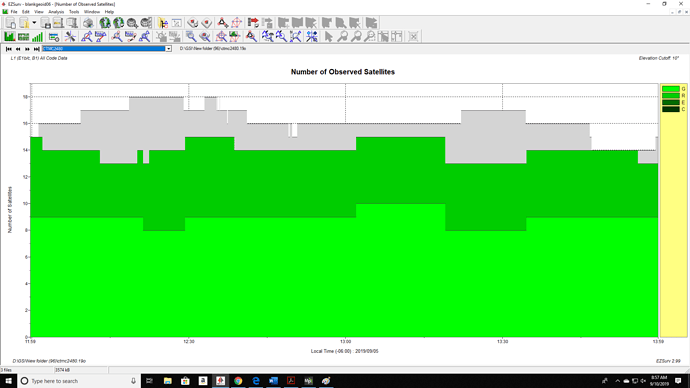Open the Tools menu
The width and height of the screenshot is (690, 388).
coord(74,12)
